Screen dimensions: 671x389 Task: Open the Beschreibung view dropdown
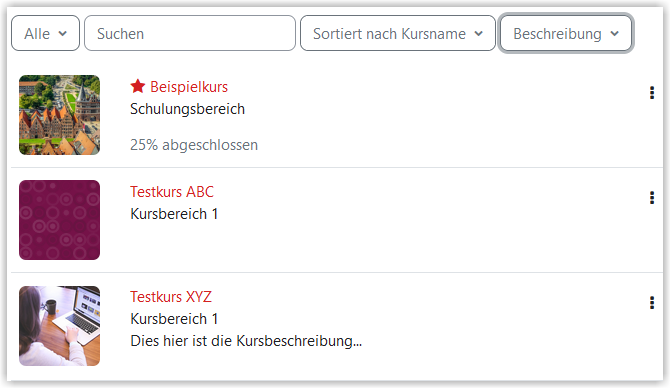click(566, 33)
